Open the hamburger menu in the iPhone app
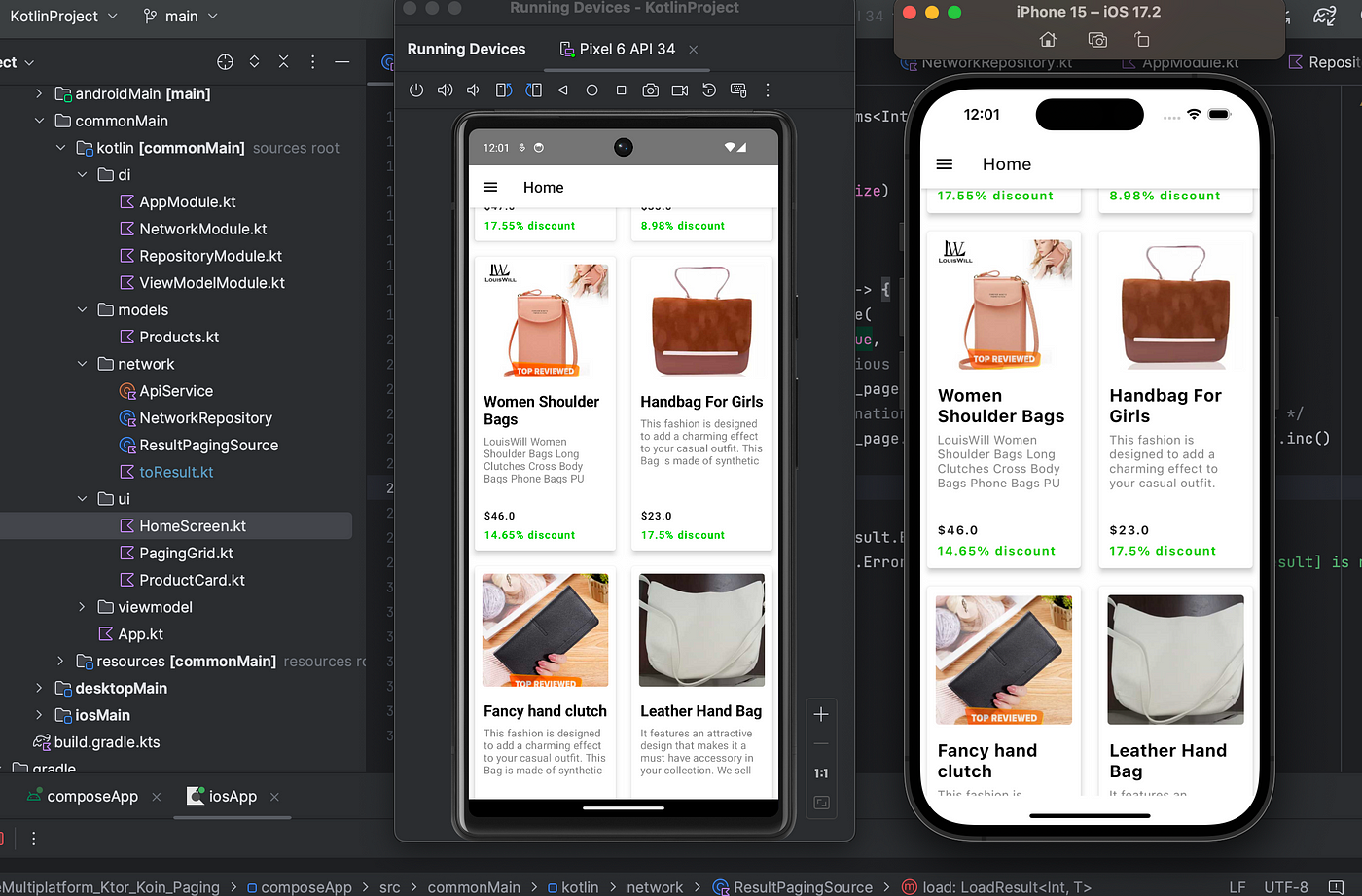The width and height of the screenshot is (1362, 896). 944,164
